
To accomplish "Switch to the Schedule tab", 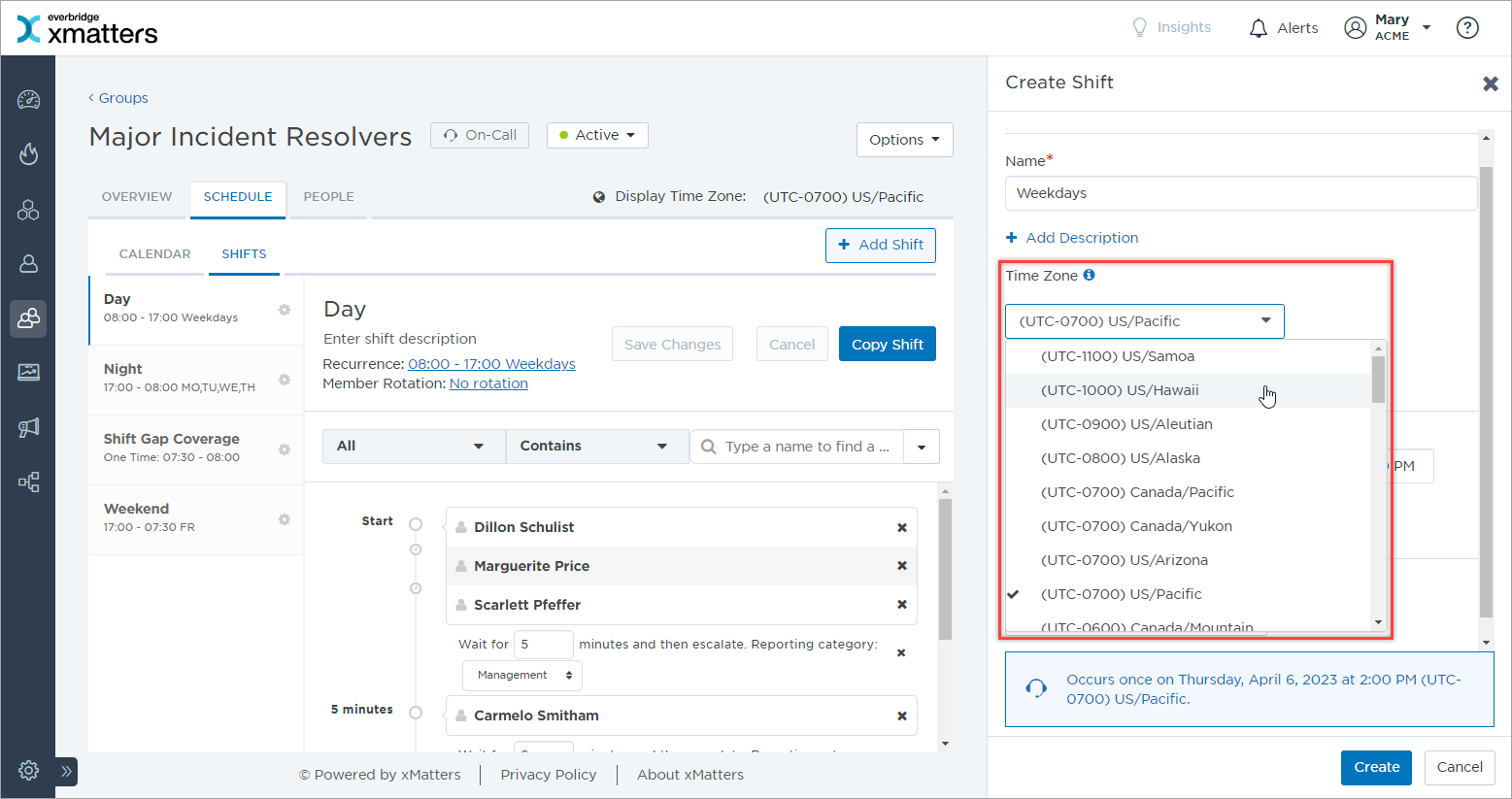I will tap(238, 197).
